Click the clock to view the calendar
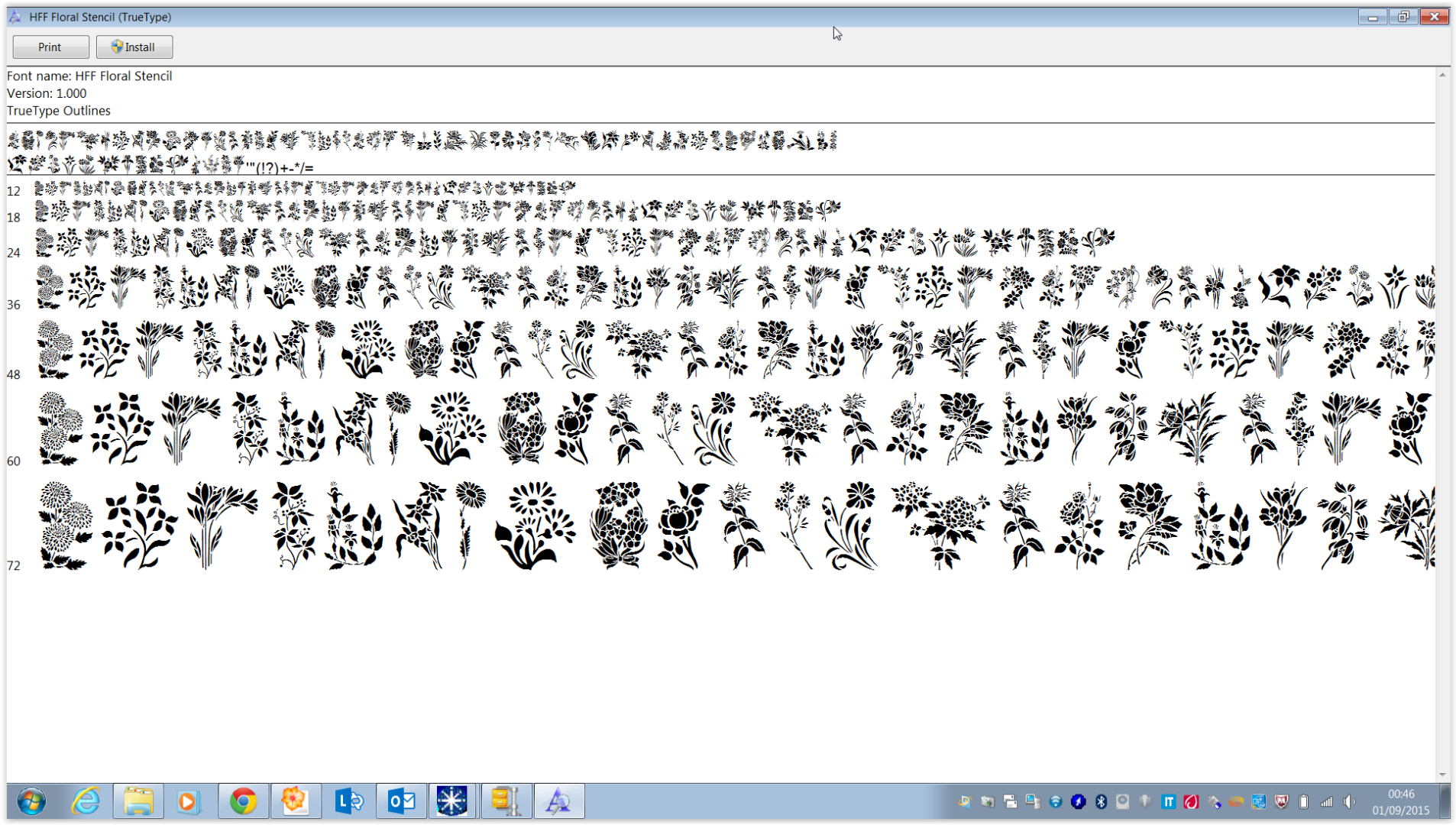This screenshot has height=825, width=1456. pos(1402,802)
